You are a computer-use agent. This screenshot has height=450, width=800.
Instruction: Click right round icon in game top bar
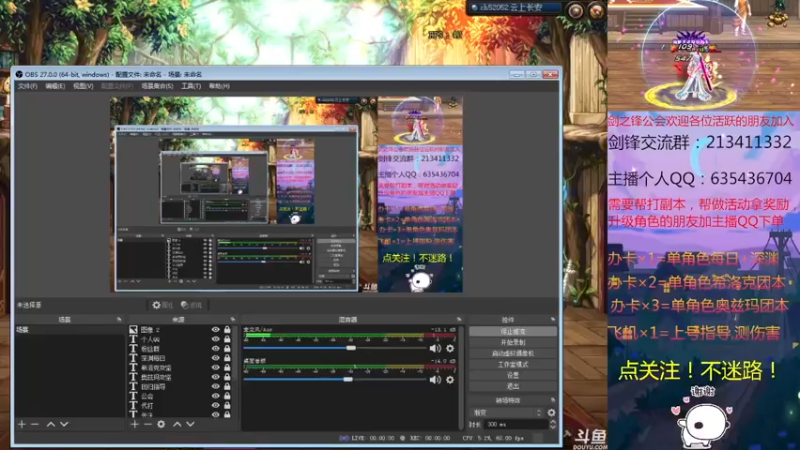[596, 11]
